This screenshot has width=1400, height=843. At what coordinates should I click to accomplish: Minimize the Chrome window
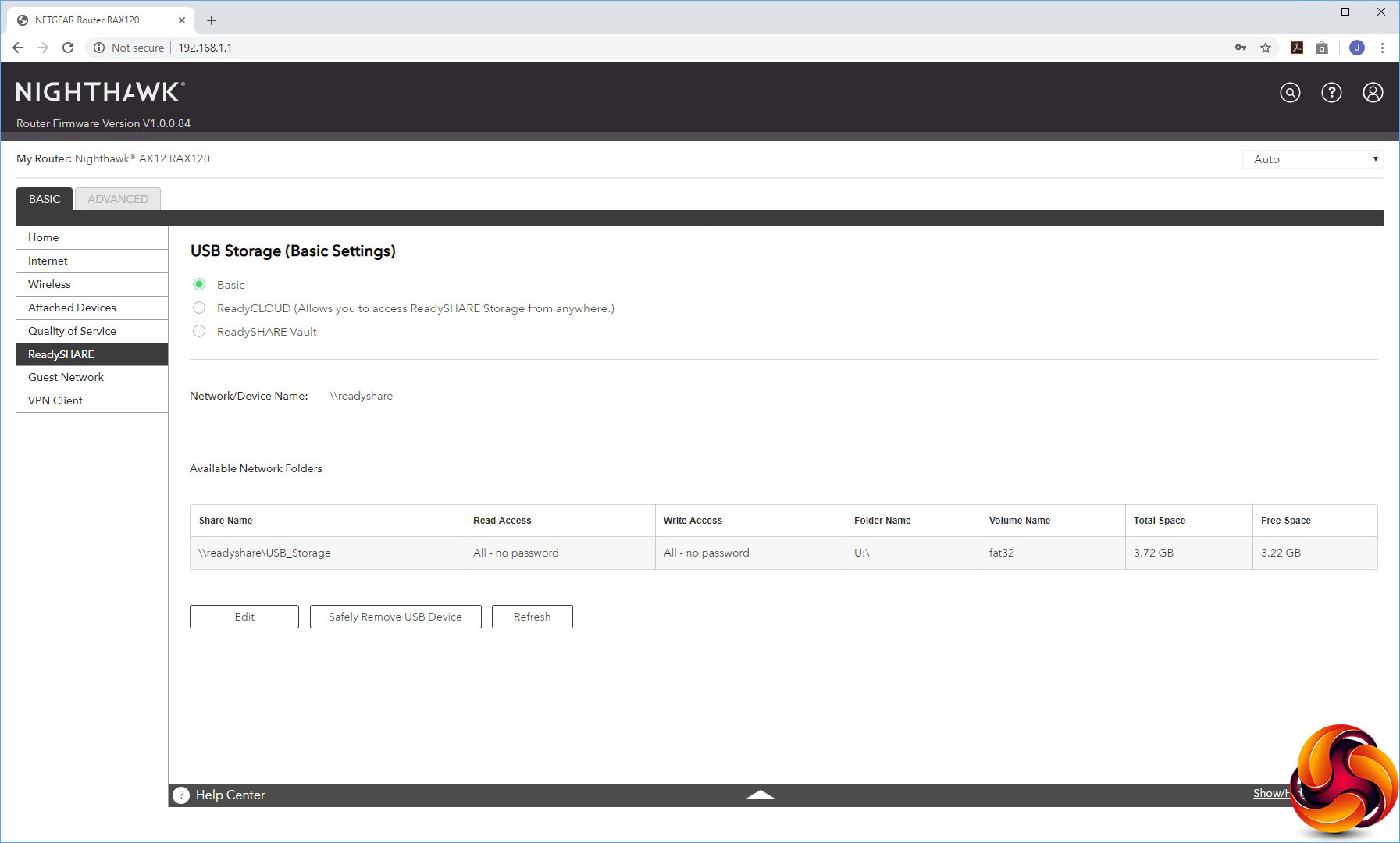coord(1309,12)
